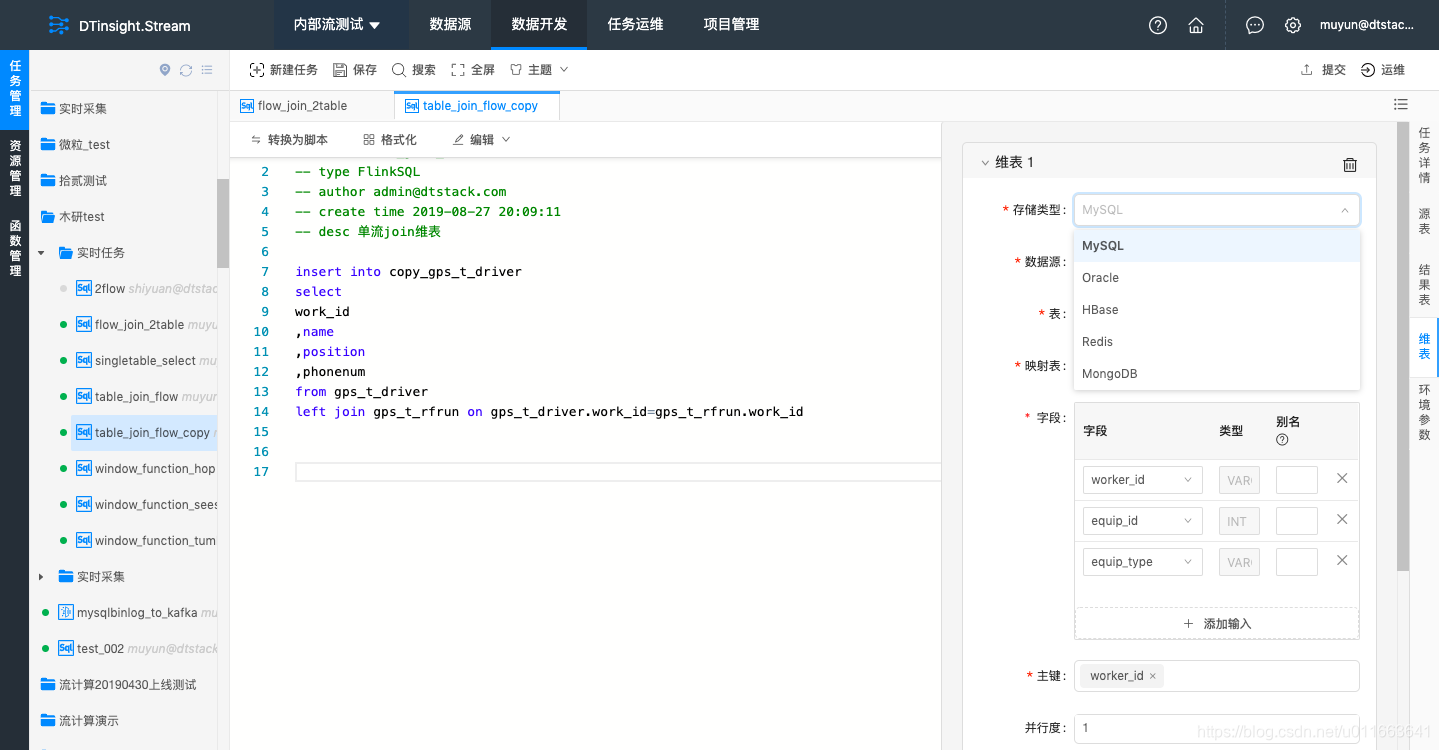Click the 主键 tag input field
The width and height of the screenshot is (1439, 750).
click(x=1217, y=676)
